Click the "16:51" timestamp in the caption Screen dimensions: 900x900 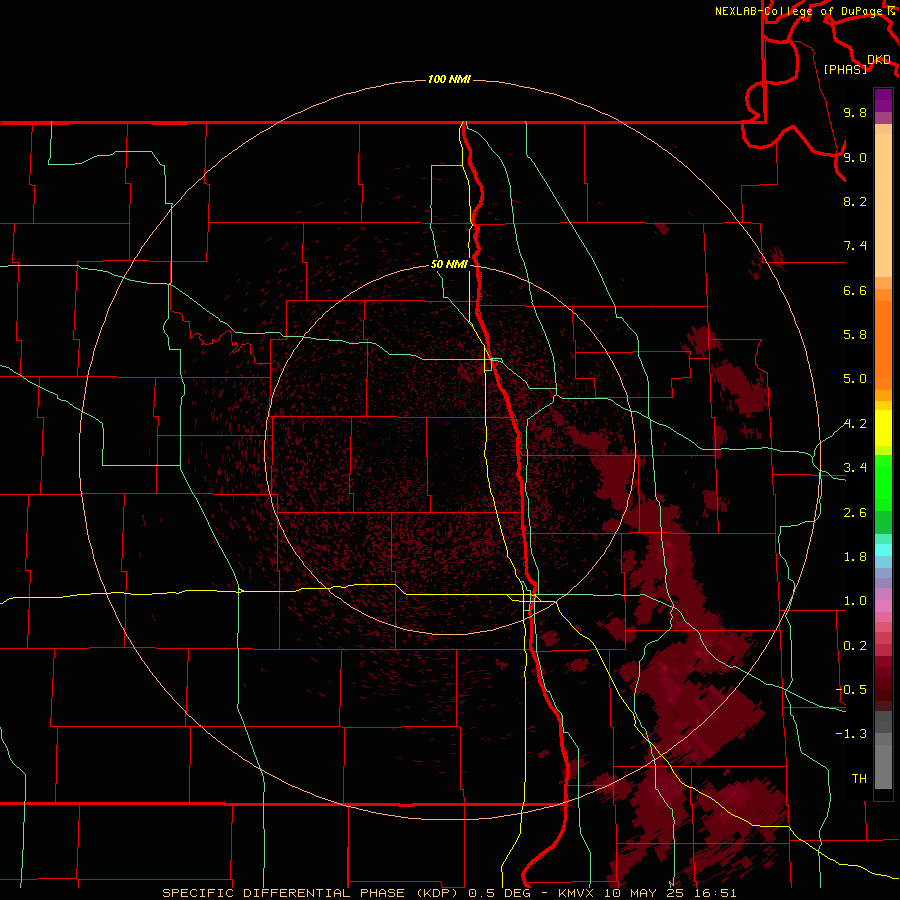click(x=715, y=893)
